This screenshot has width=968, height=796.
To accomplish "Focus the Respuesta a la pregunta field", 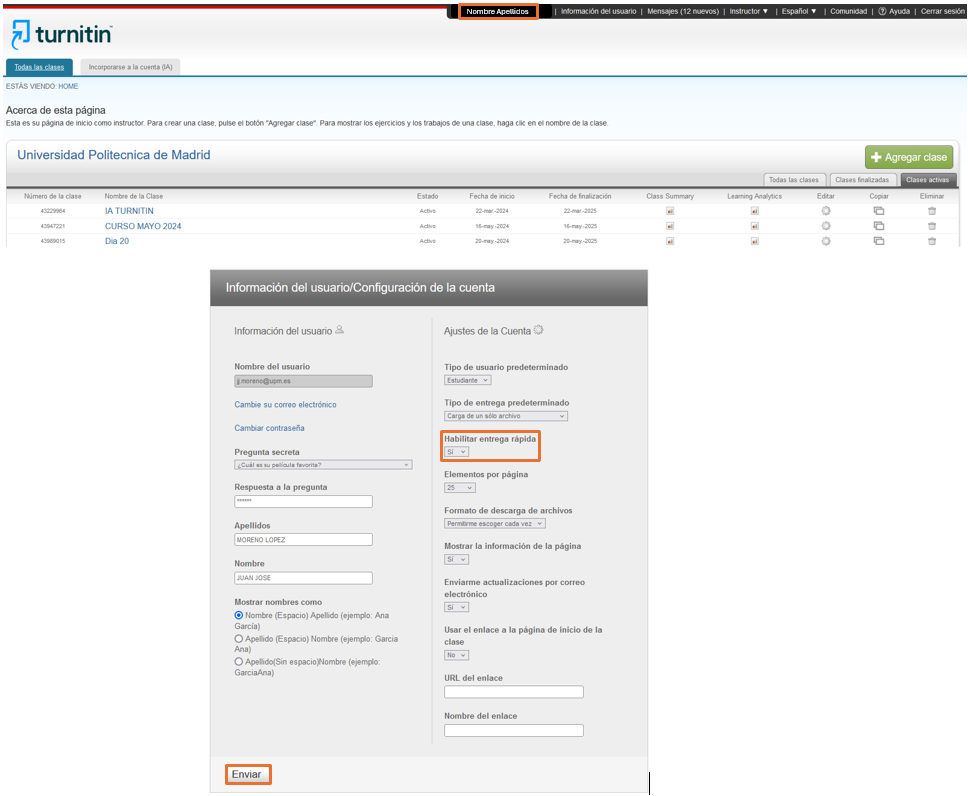I will [303, 501].
